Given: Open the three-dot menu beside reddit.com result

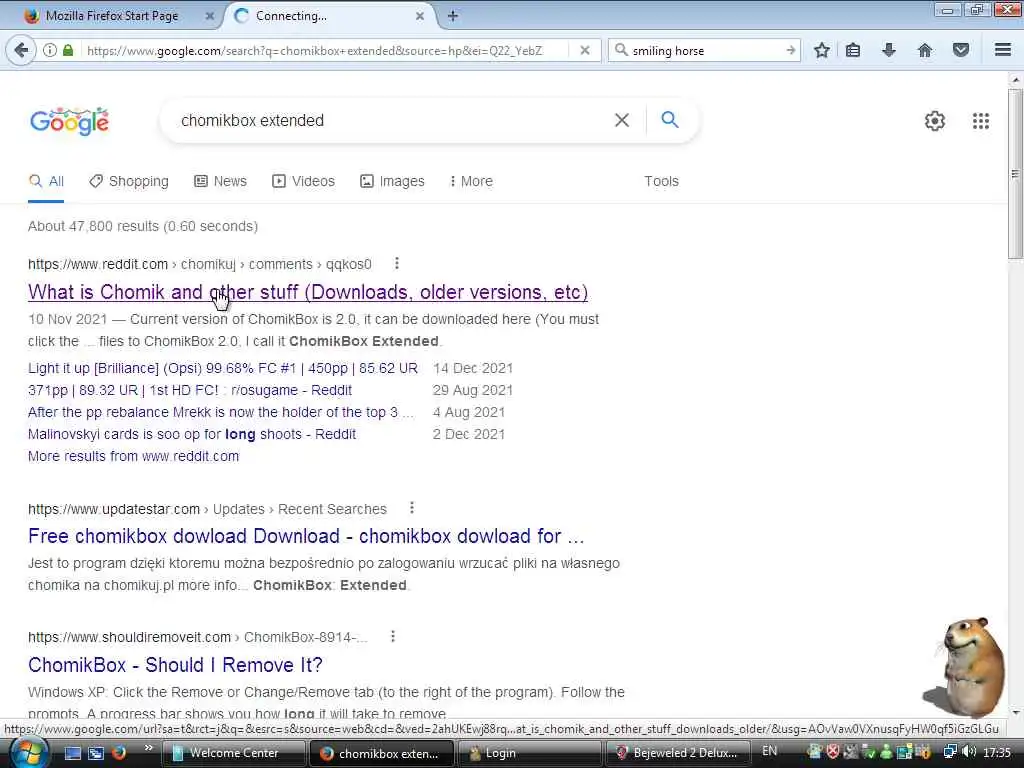Looking at the screenshot, I should click(x=396, y=264).
